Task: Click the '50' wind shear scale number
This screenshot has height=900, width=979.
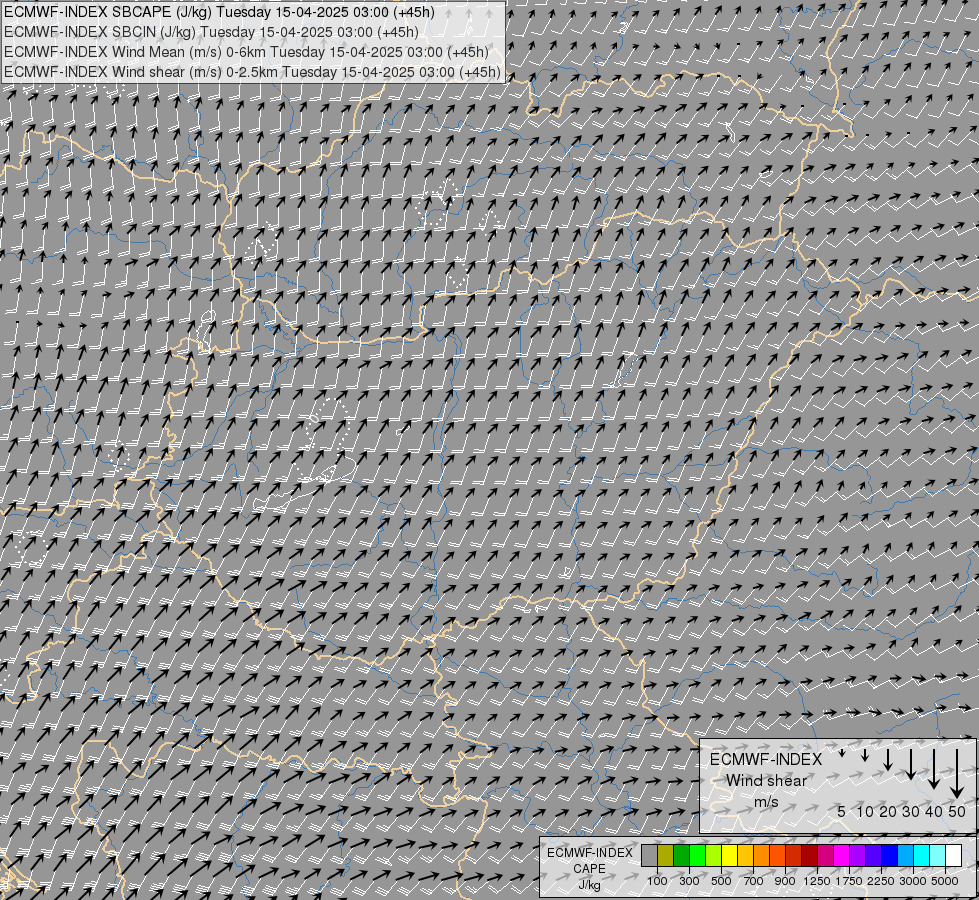Action: coord(957,811)
